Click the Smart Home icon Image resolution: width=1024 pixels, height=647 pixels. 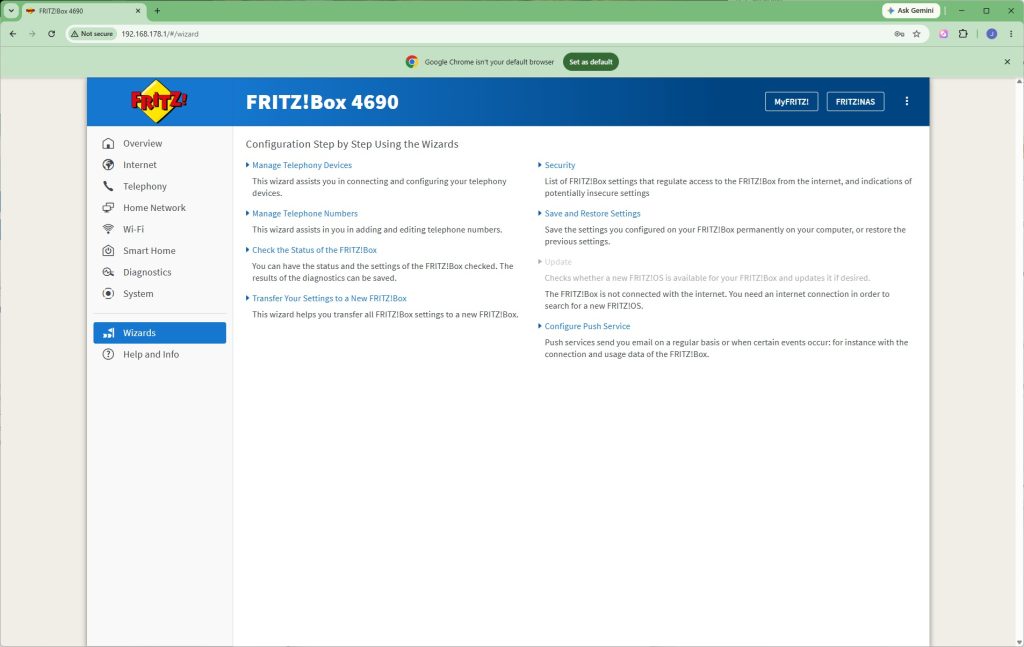(108, 251)
